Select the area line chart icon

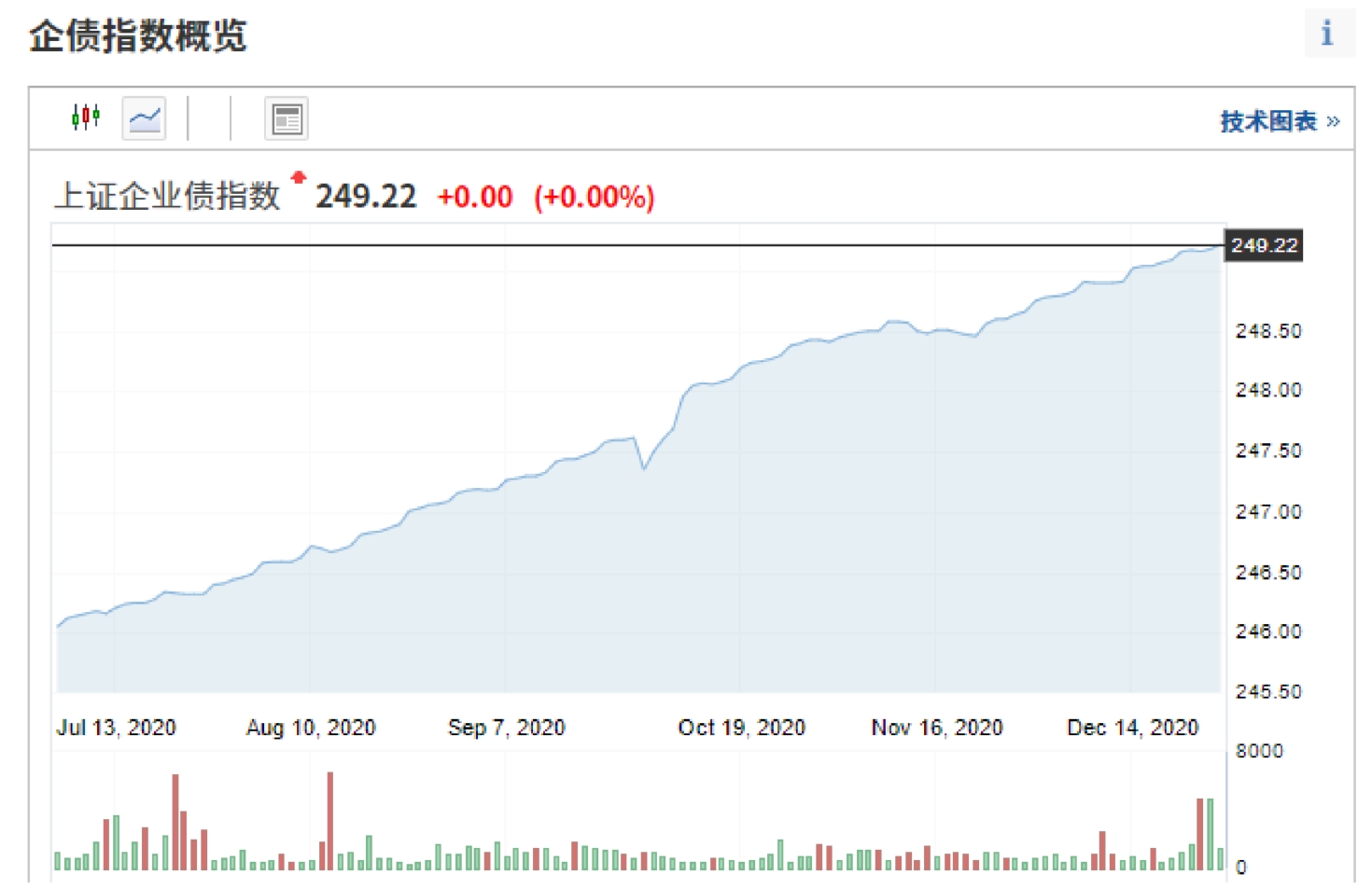(145, 118)
